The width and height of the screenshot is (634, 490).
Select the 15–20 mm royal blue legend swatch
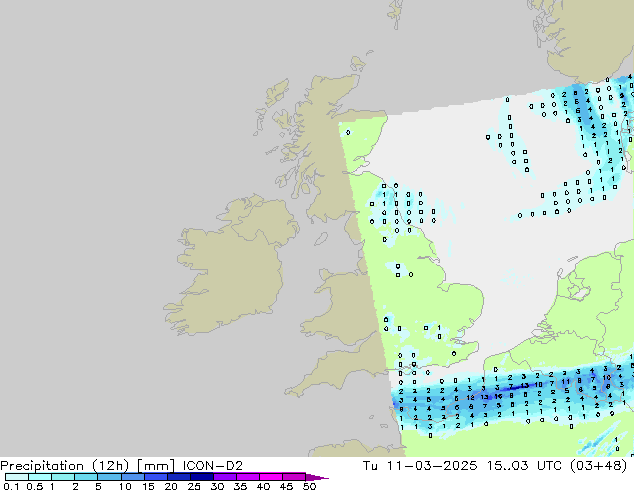[156, 477]
